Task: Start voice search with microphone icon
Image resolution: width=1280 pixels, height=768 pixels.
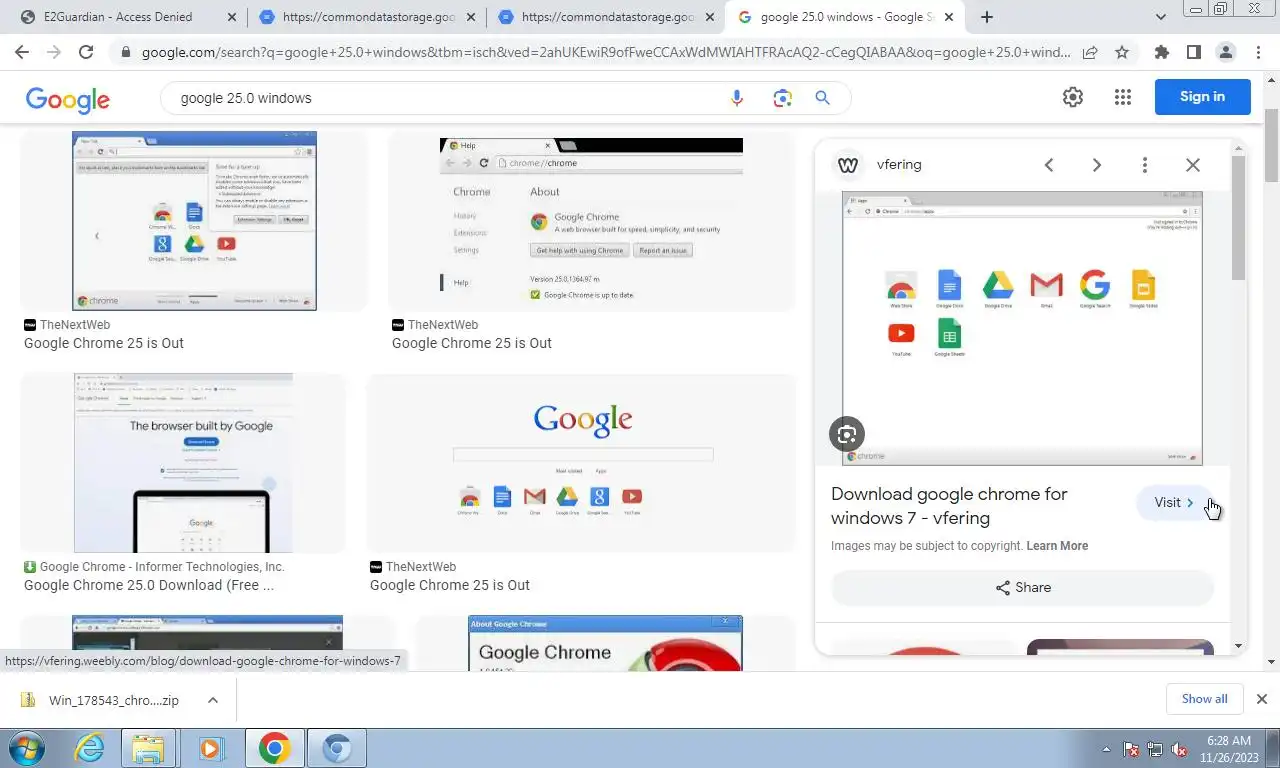Action: pyautogui.click(x=737, y=98)
